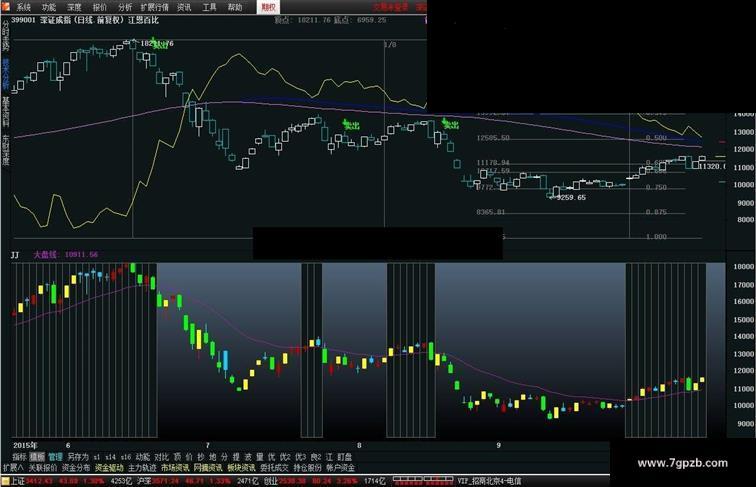Open the 分析 menu
The image size is (756, 487).
(x=125, y=7)
